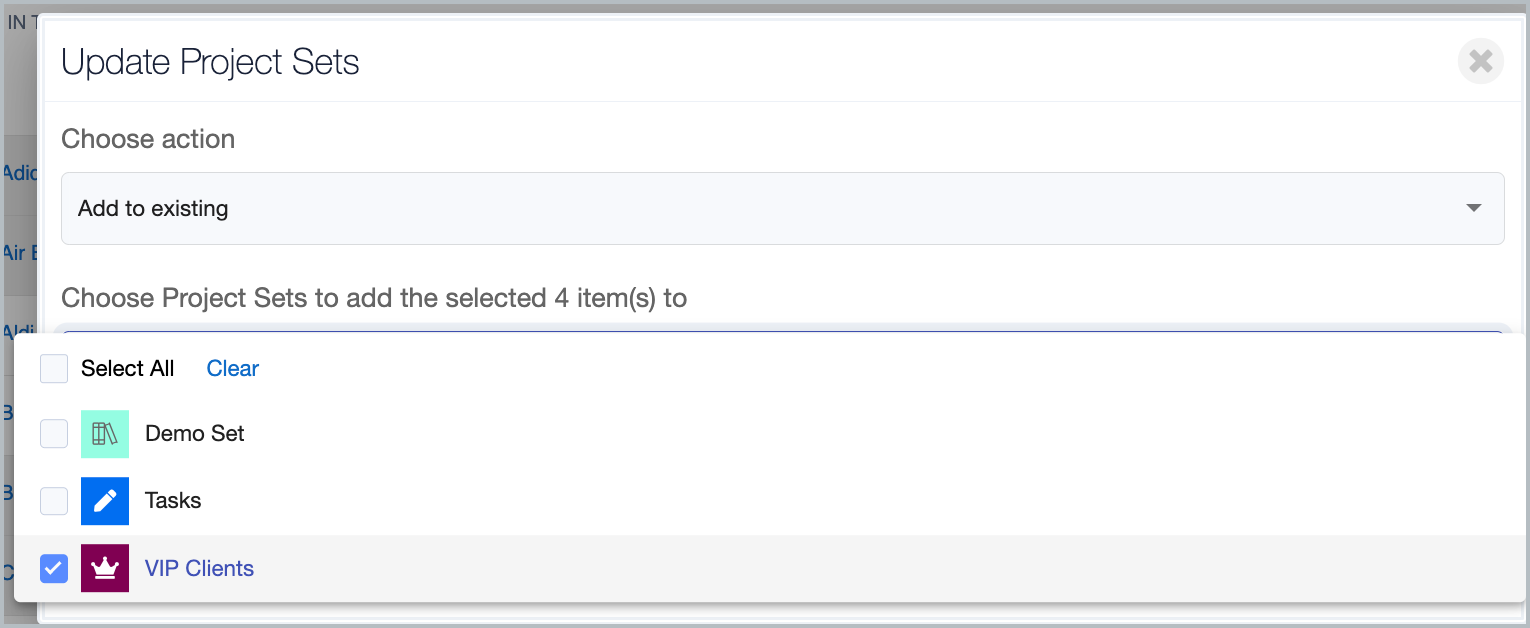1530x628 pixels.
Task: Enable the Tasks project set checkbox
Action: tap(54, 501)
